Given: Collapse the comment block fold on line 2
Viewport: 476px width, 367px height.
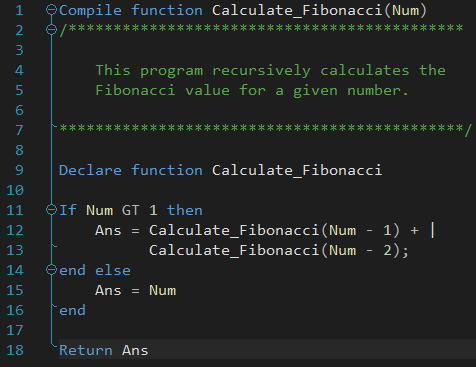Looking at the screenshot, I should pos(51,30).
